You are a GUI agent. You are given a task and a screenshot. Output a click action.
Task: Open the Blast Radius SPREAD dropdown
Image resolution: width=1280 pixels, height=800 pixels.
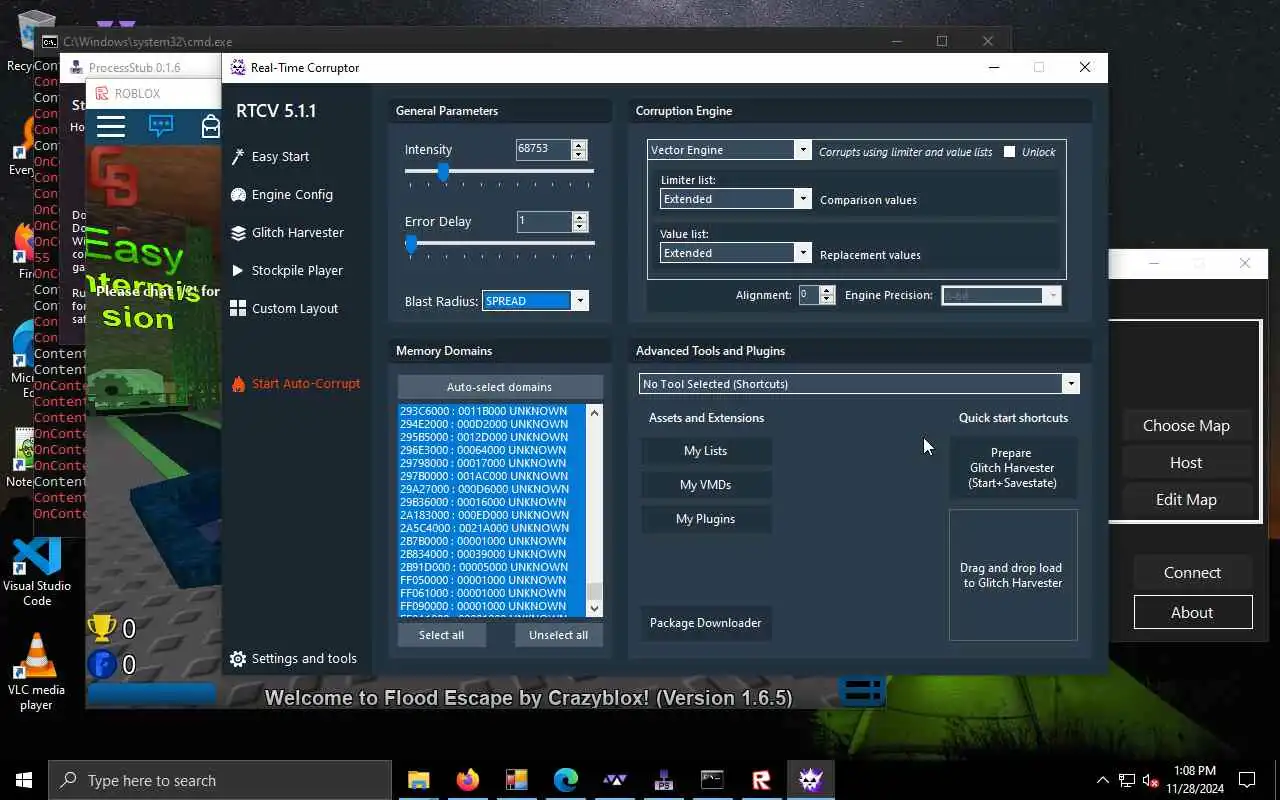point(579,301)
